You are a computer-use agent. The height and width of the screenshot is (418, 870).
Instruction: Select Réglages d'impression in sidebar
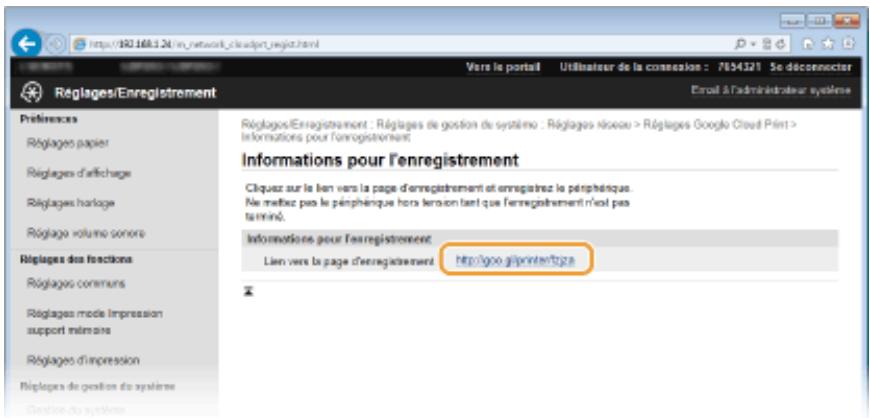pyautogui.click(x=83, y=361)
